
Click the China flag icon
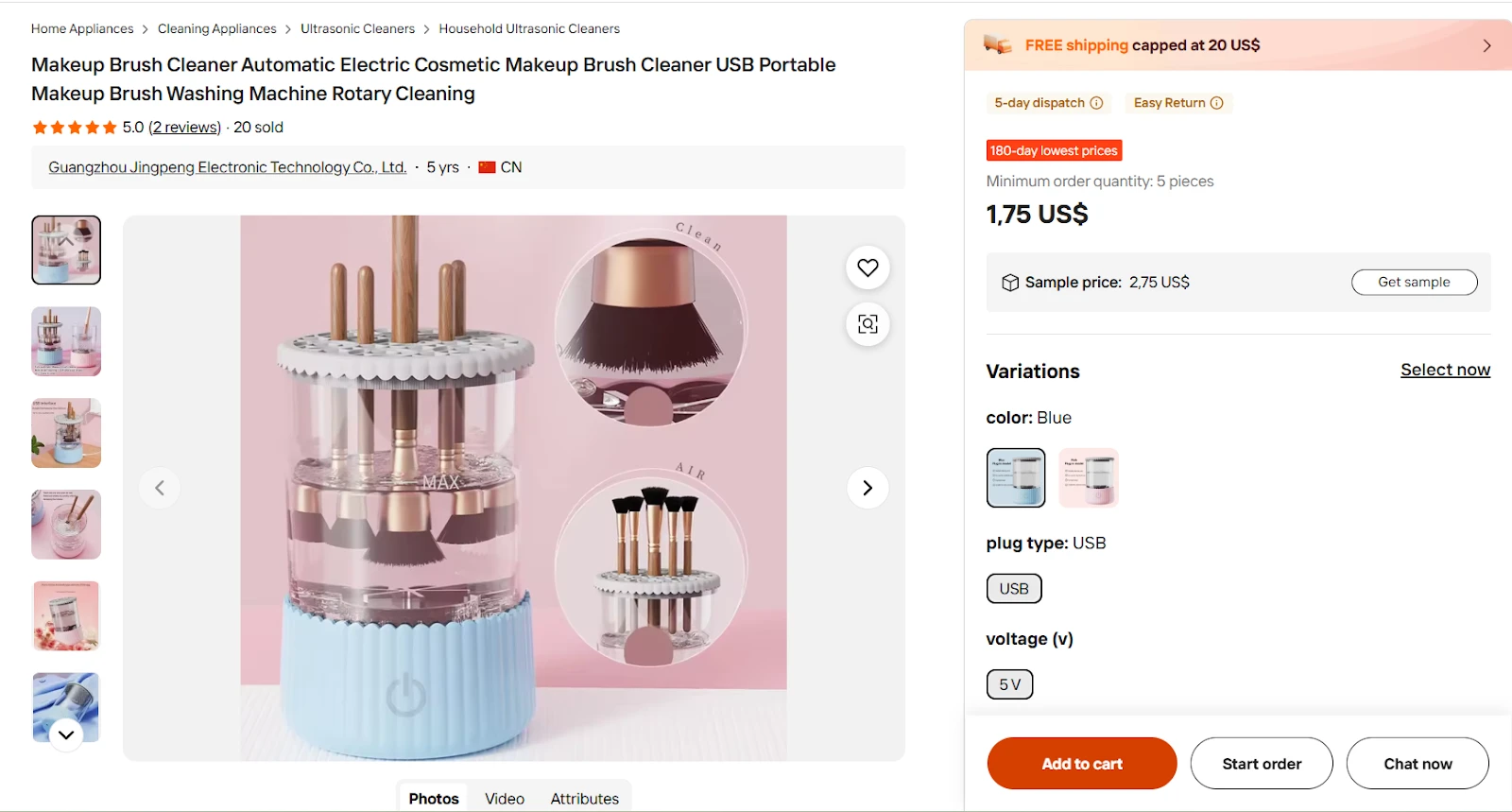pyautogui.click(x=487, y=167)
